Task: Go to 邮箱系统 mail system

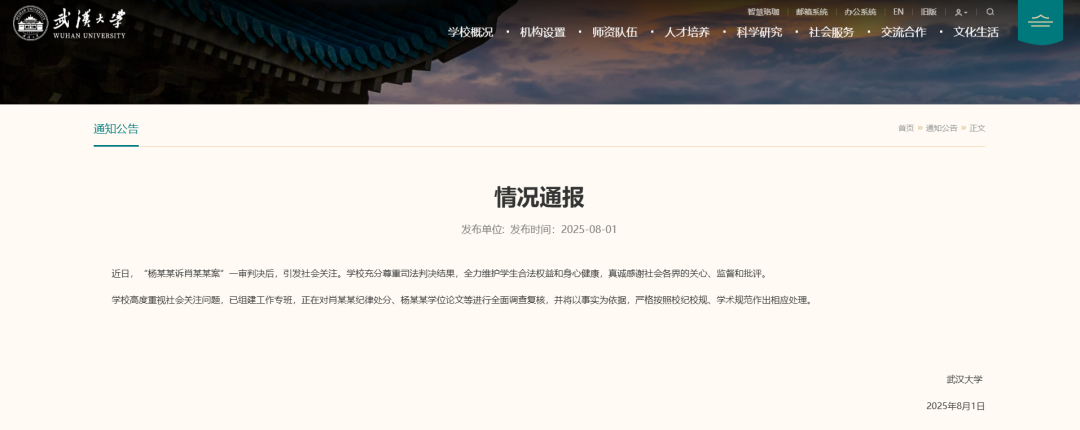Action: click(x=811, y=12)
